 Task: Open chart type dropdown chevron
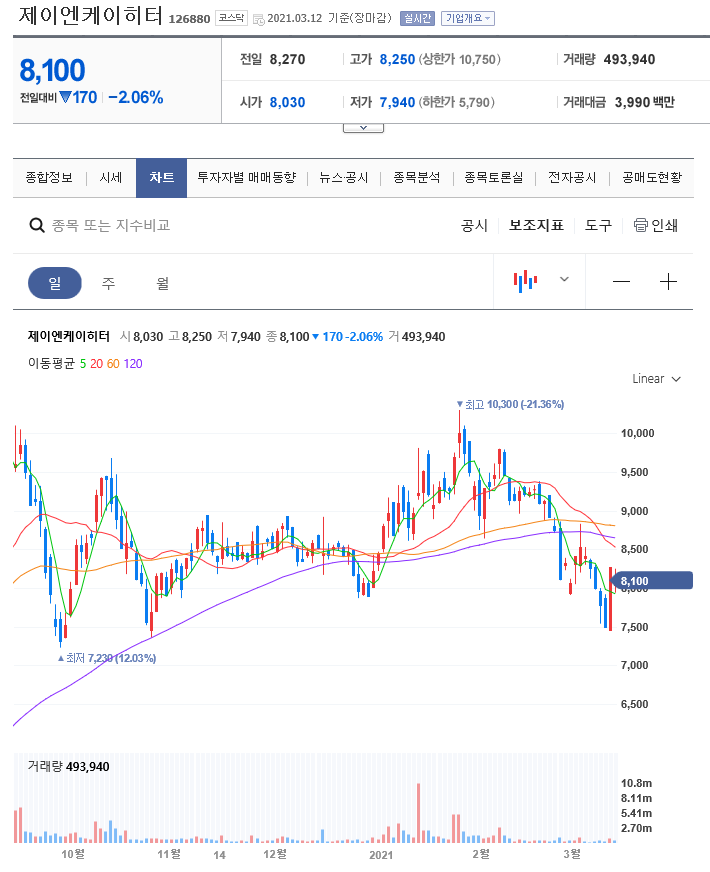[564, 279]
